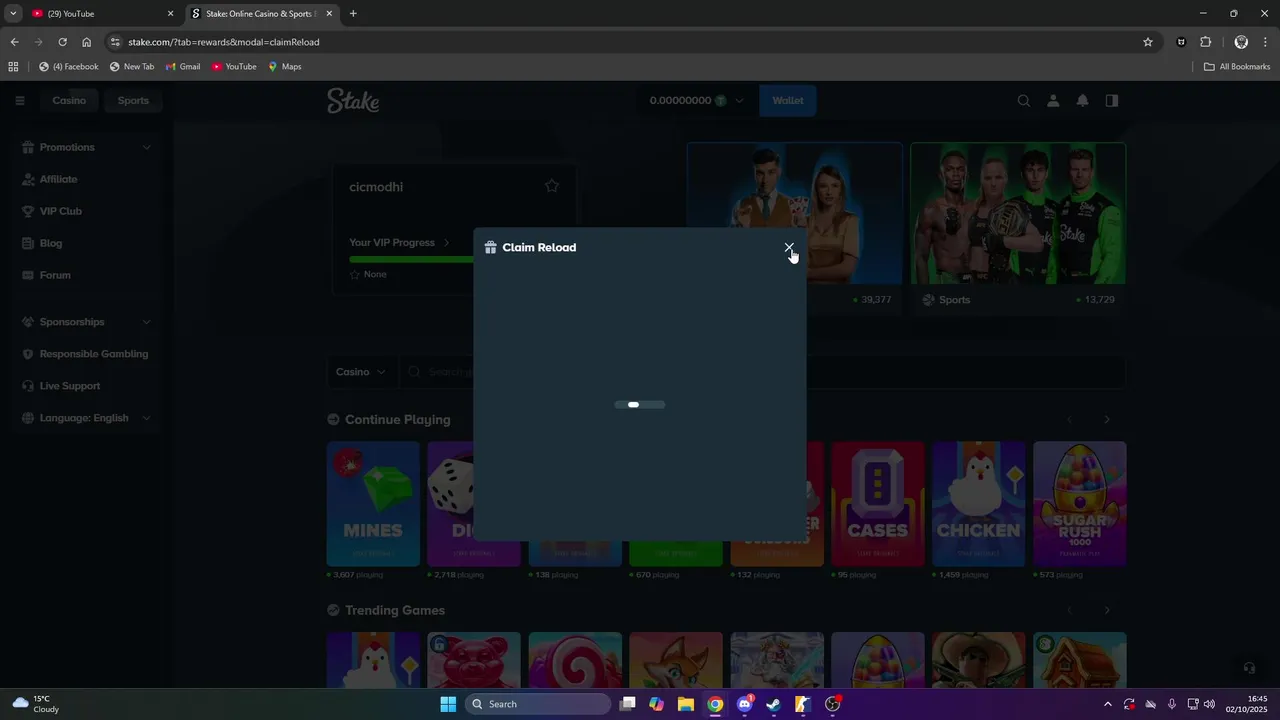
Task: Click the floating support headset button
Action: [1248, 668]
